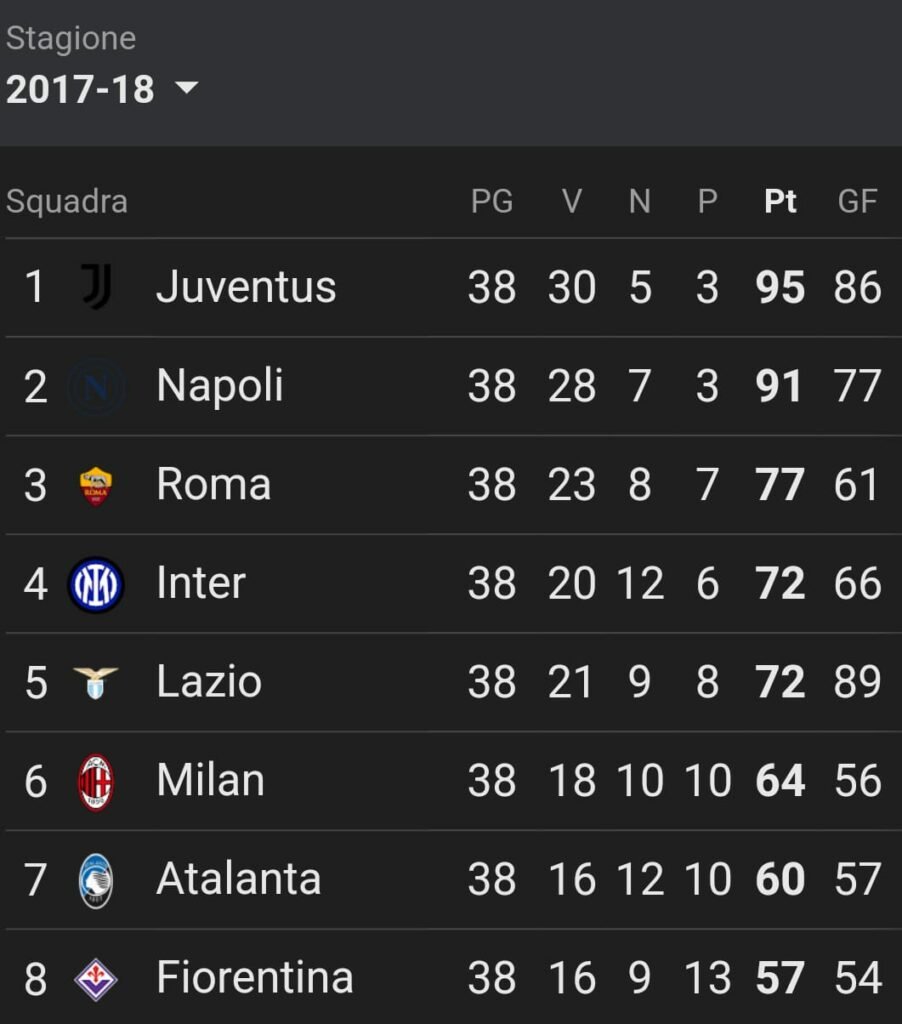Image resolution: width=902 pixels, height=1024 pixels.
Task: Click the Juventus club logo
Action: click(x=97, y=287)
